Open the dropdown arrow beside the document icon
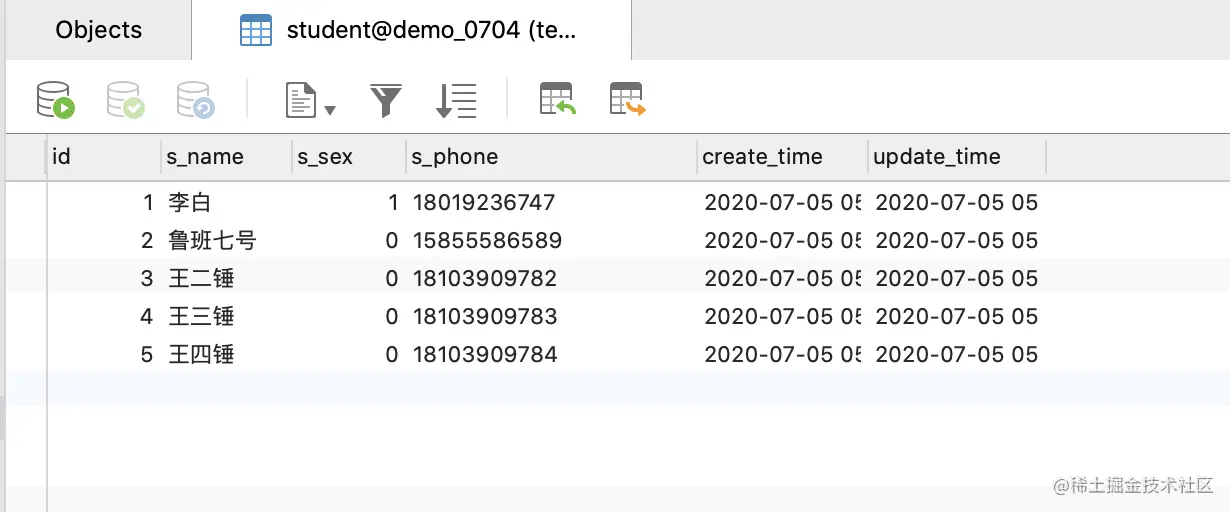The width and height of the screenshot is (1230, 512). pos(330,109)
